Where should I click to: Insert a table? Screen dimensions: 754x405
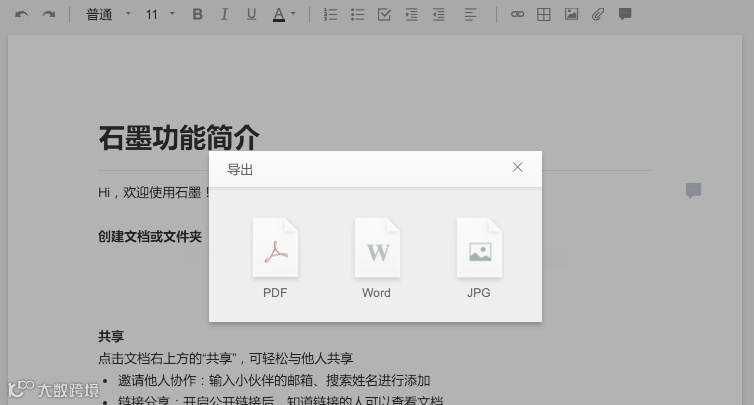pyautogui.click(x=544, y=14)
